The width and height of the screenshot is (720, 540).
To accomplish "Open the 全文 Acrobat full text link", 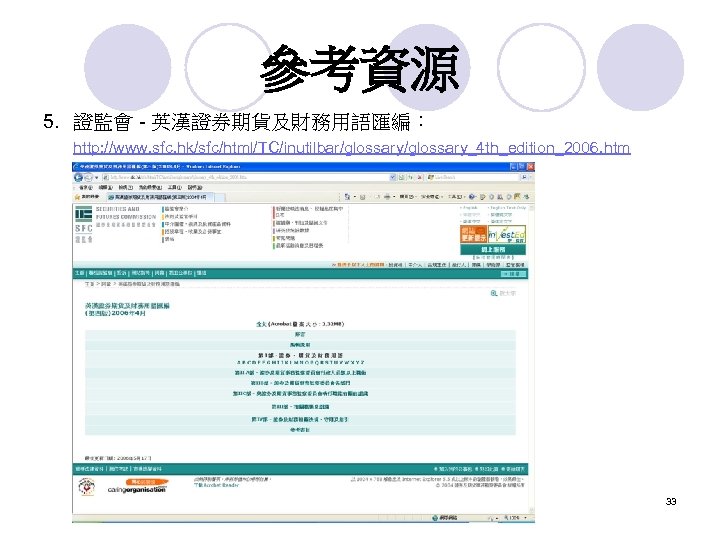I will pyautogui.click(x=300, y=324).
